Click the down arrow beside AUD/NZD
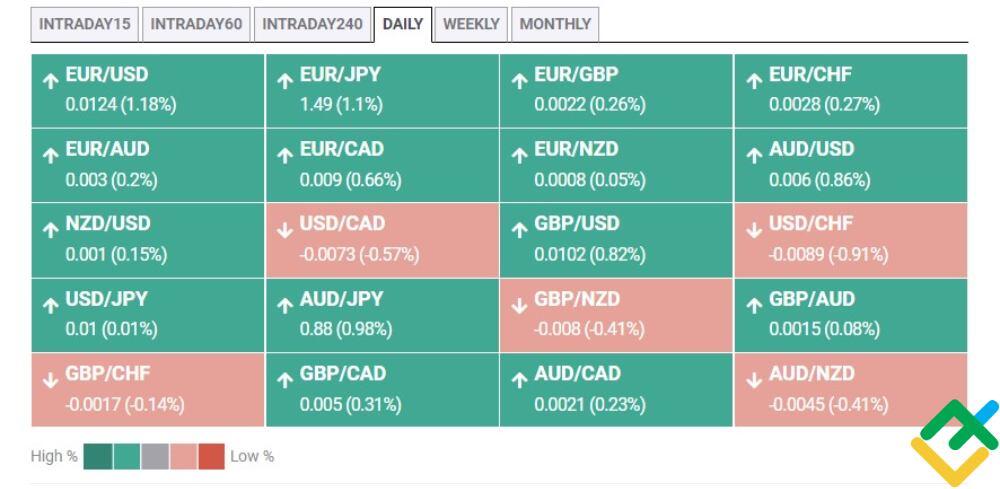This screenshot has width=1000, height=489. [x=754, y=380]
